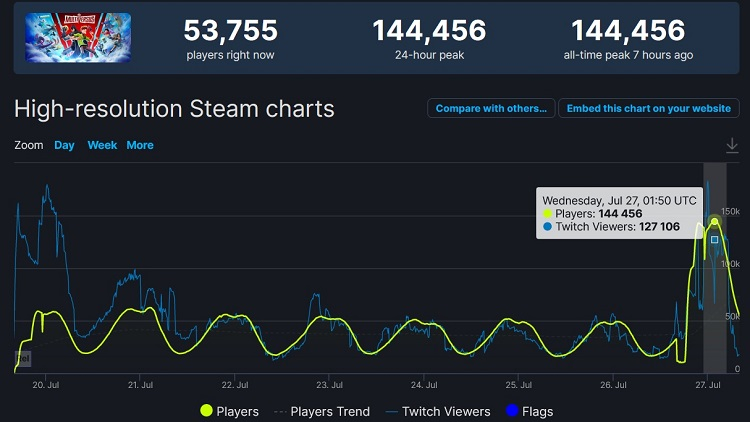Screen dimensions: 750x422
Task: Click 'Embed this chart on your website'
Action: point(650,108)
